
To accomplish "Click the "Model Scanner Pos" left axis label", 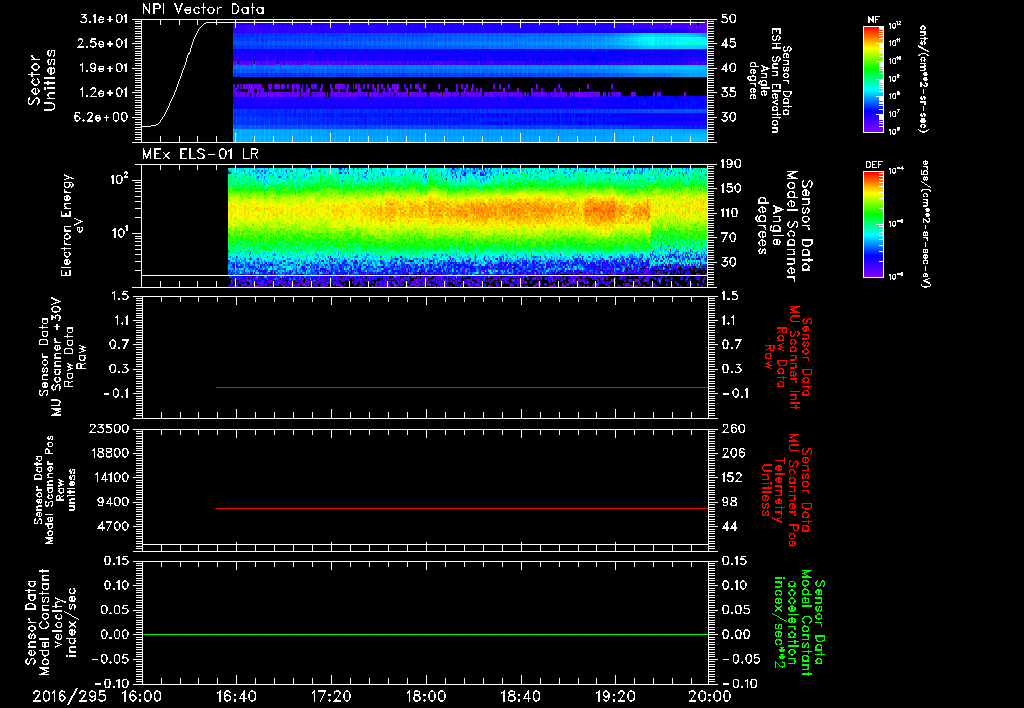I will click(x=55, y=490).
